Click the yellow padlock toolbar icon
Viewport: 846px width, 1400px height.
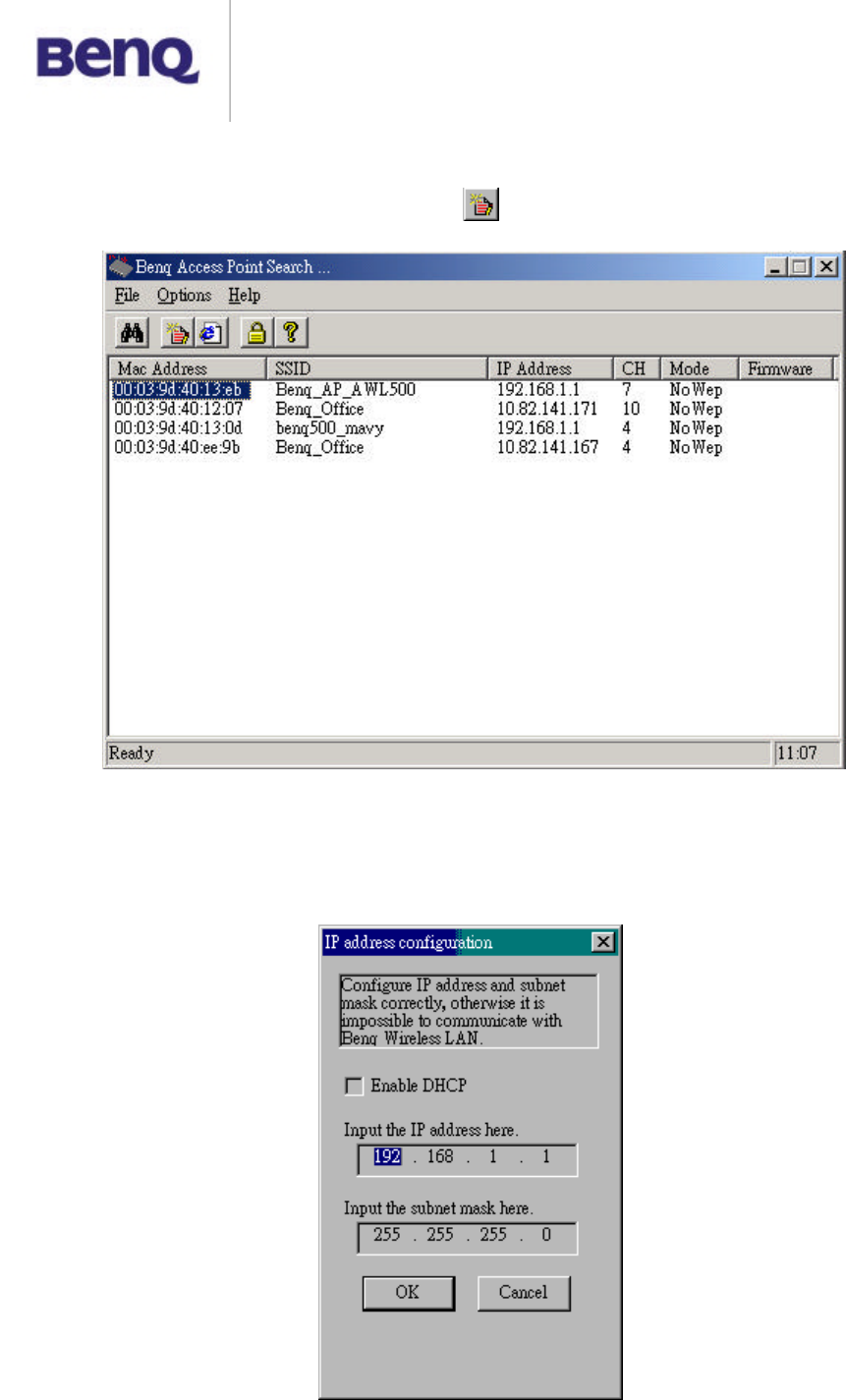click(256, 333)
